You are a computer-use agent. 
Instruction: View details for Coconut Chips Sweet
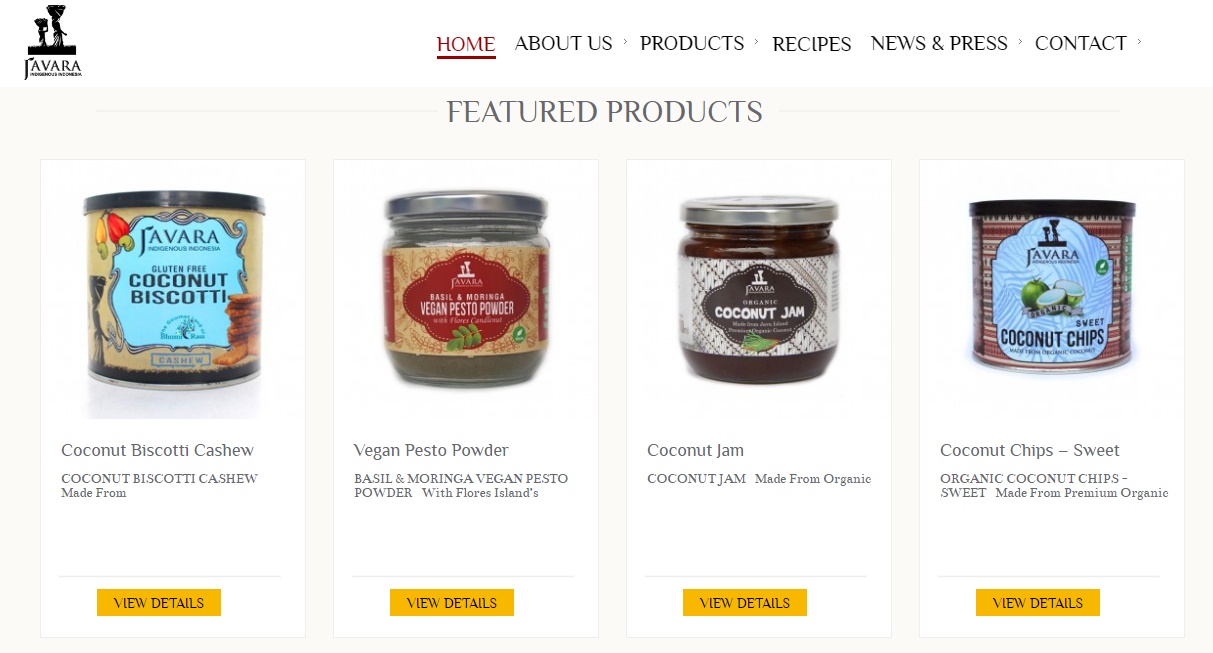coord(1038,603)
